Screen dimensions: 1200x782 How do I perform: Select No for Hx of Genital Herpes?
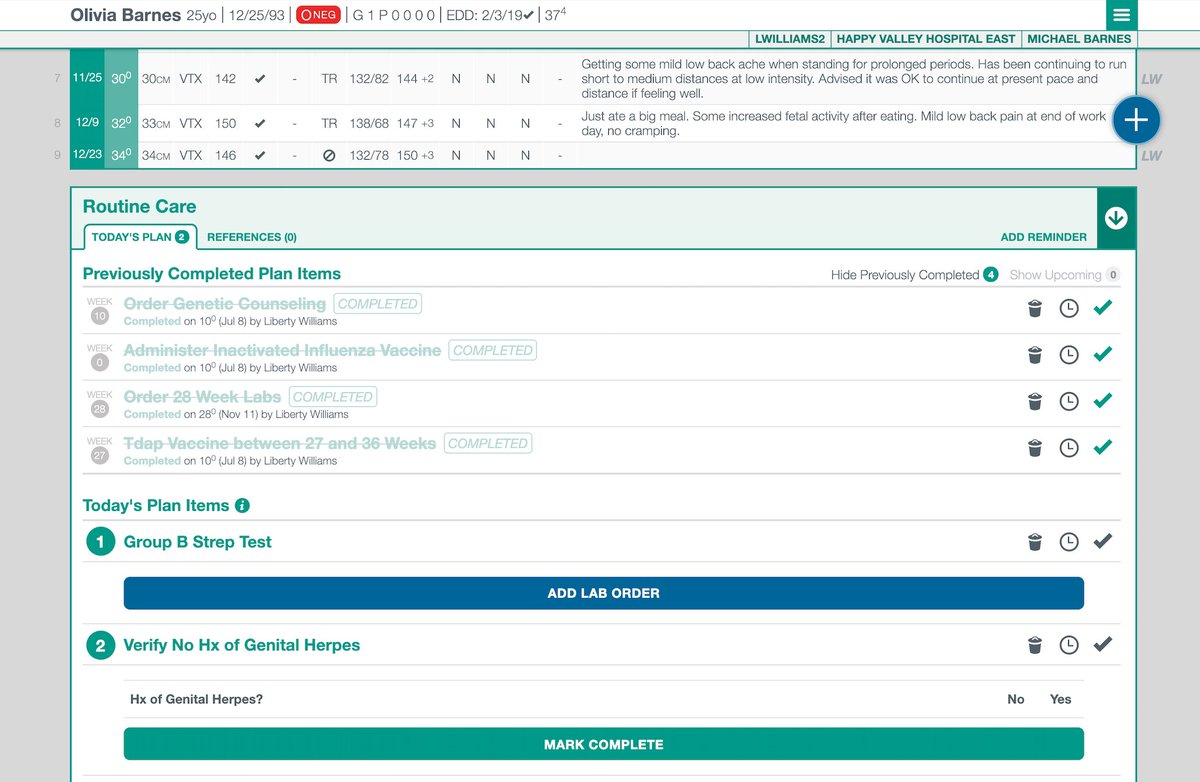[x=1016, y=700]
